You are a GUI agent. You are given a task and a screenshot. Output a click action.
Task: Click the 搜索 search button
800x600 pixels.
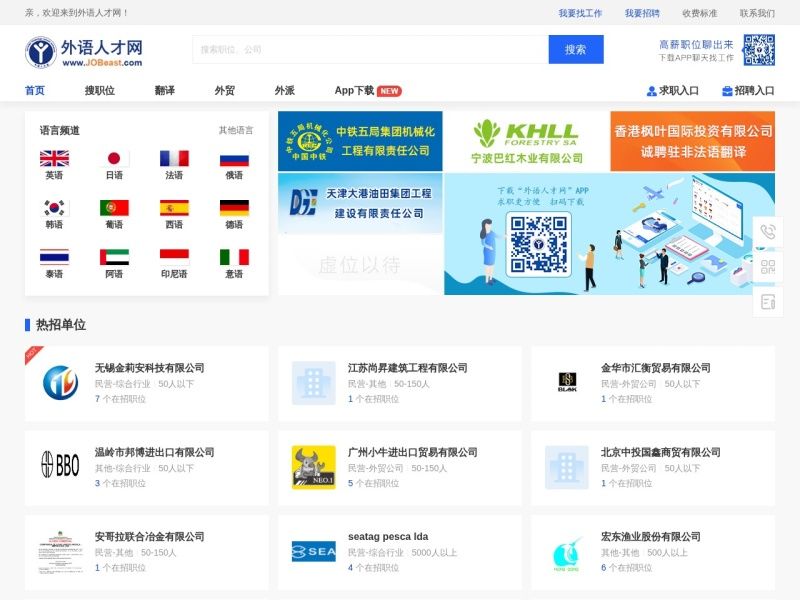576,49
